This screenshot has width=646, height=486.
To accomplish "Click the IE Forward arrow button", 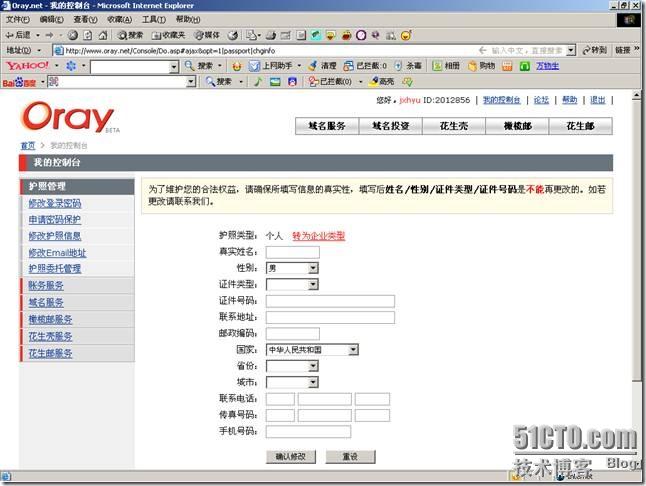I will tap(49, 35).
